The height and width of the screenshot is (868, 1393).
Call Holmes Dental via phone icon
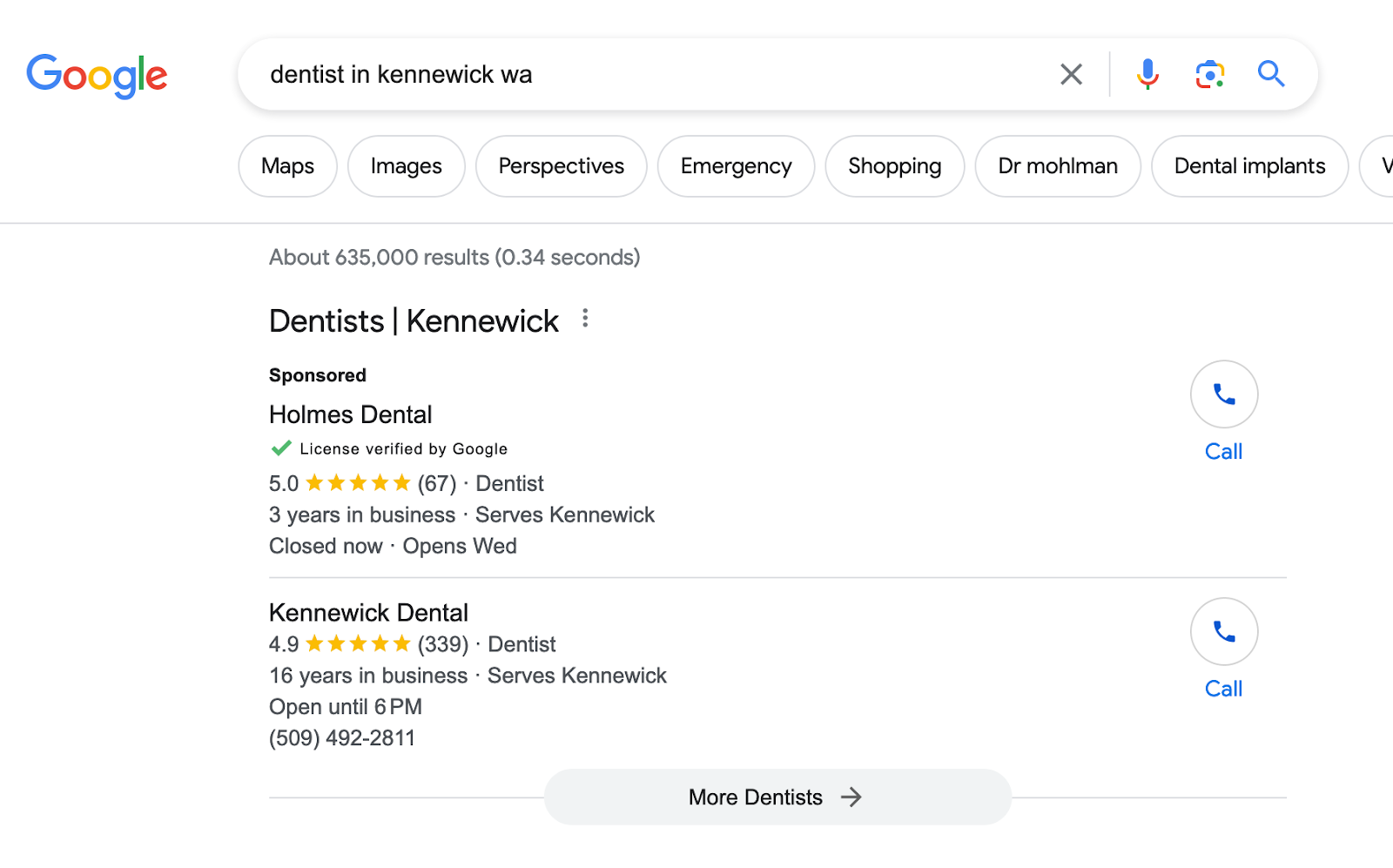1224,394
